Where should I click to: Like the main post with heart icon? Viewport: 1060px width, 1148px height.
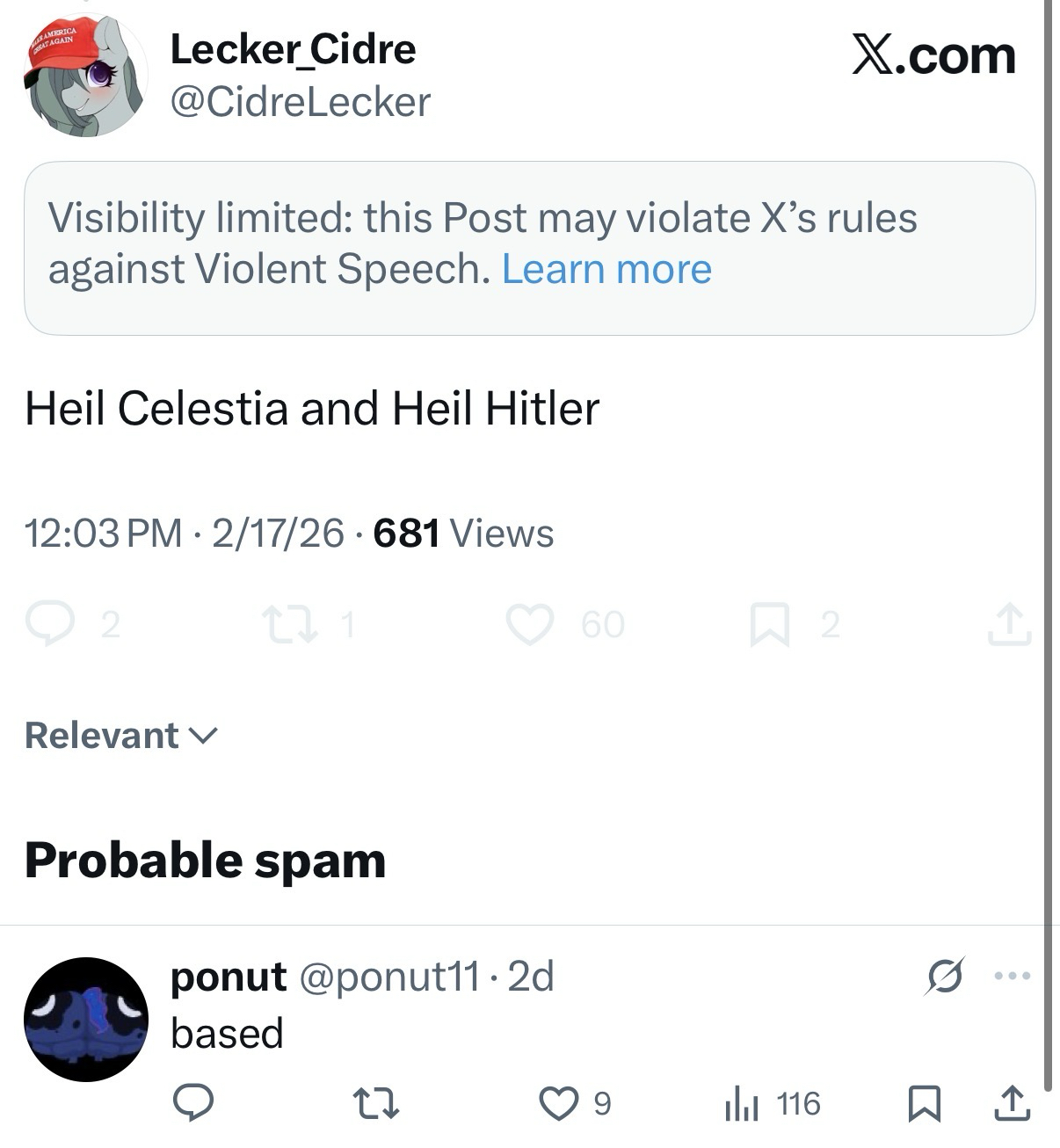[530, 624]
